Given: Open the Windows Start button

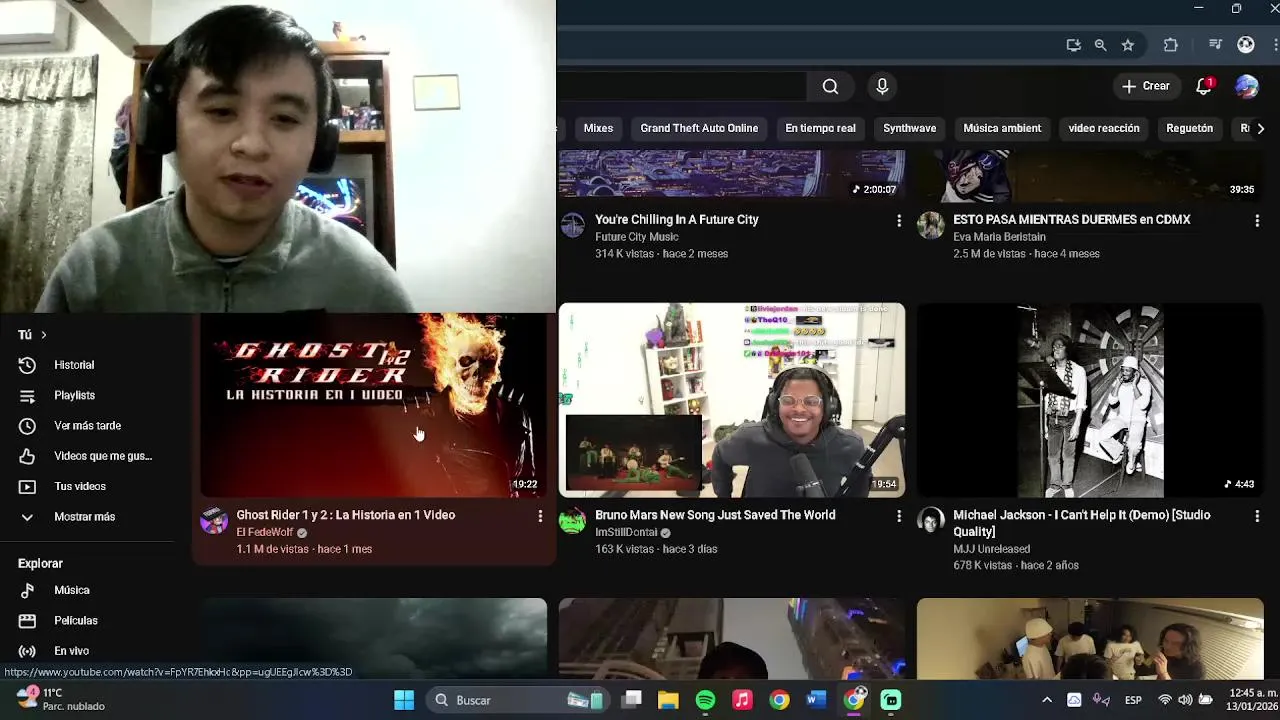Looking at the screenshot, I should click(404, 700).
